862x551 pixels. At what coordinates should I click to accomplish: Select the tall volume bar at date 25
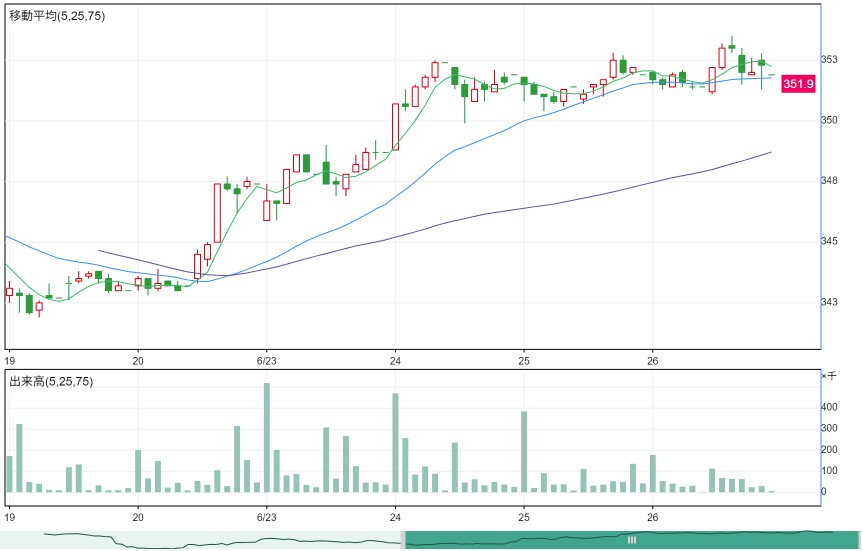(x=524, y=452)
